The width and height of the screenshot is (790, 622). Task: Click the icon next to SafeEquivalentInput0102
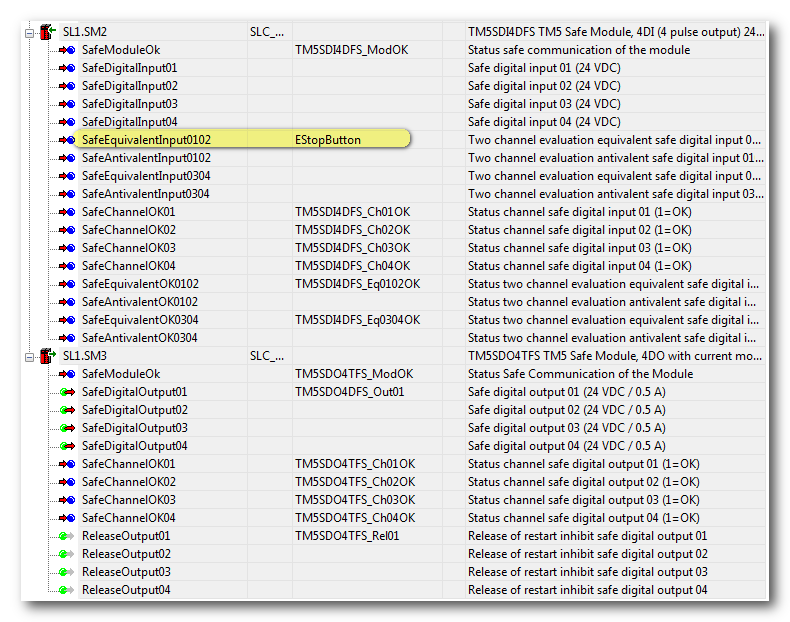pos(67,140)
